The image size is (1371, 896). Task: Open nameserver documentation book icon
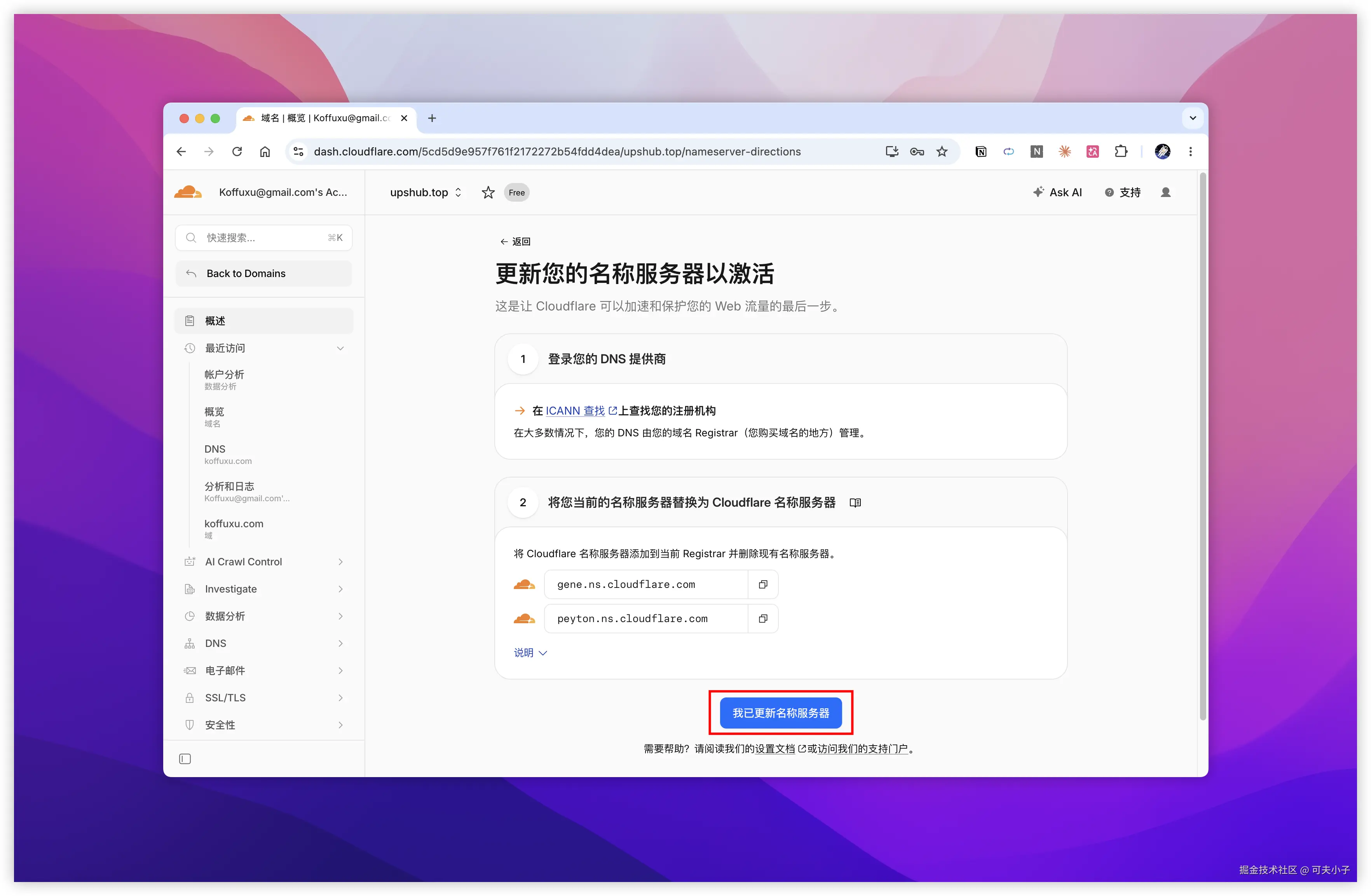pyautogui.click(x=855, y=503)
